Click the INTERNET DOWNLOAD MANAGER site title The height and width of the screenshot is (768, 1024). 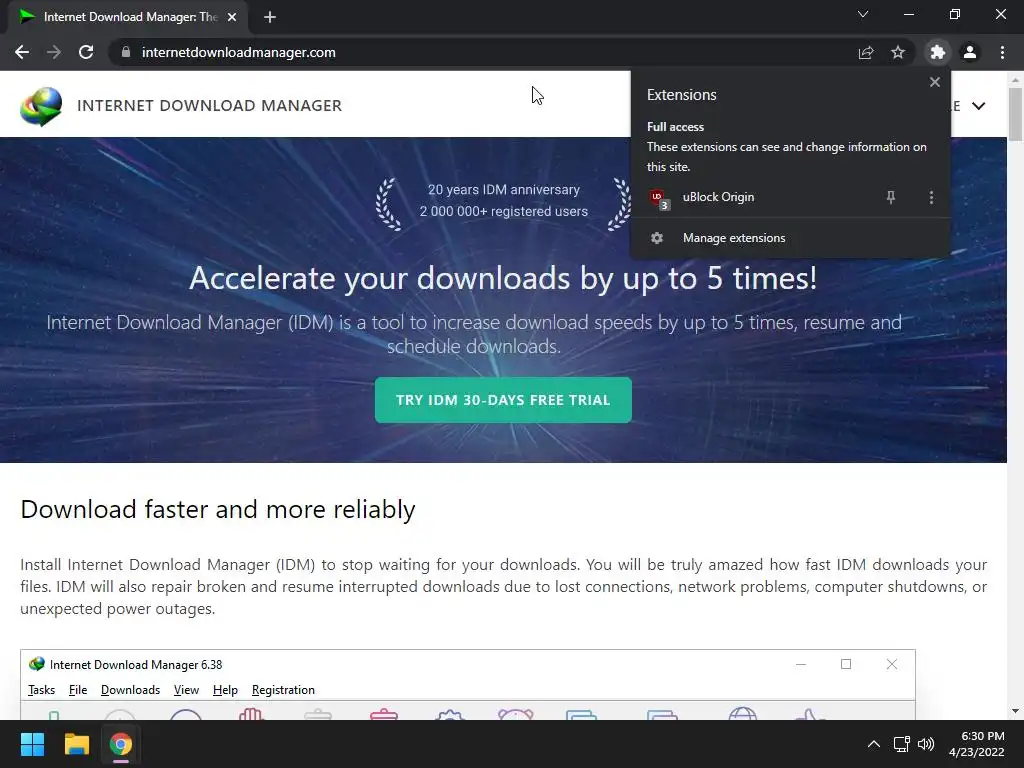[210, 105]
